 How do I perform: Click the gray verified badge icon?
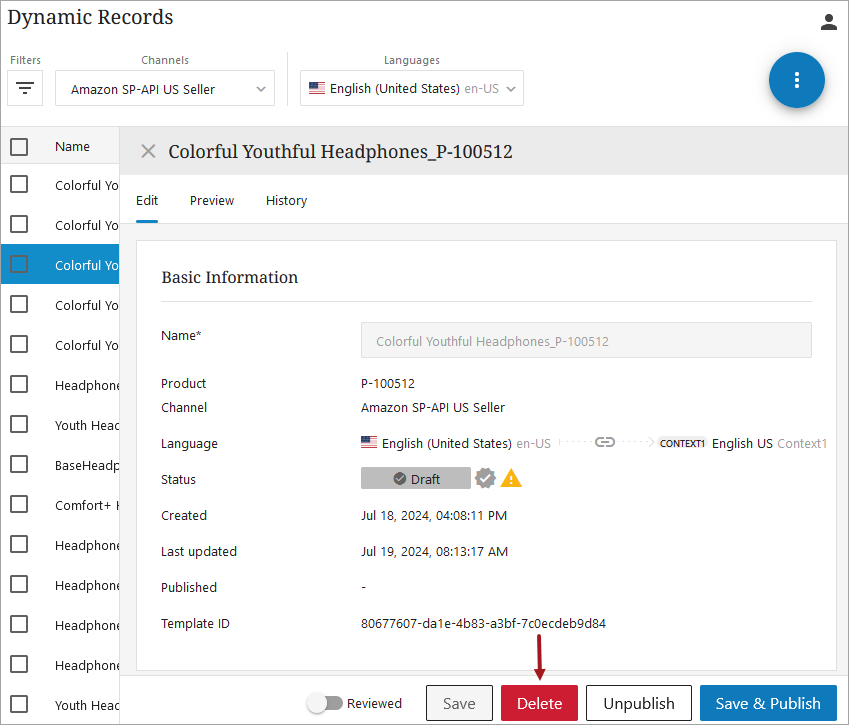click(x=486, y=479)
